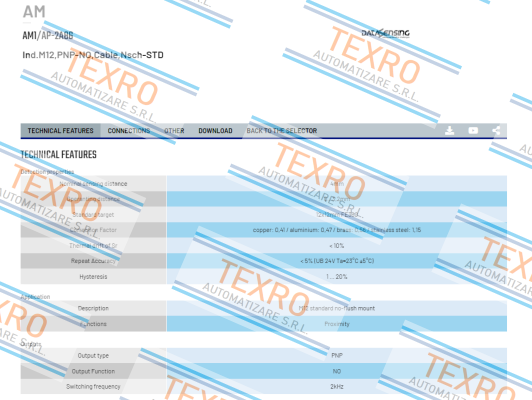Click the PNP output type value
The height and width of the screenshot is (400, 532).
pyautogui.click(x=337, y=356)
